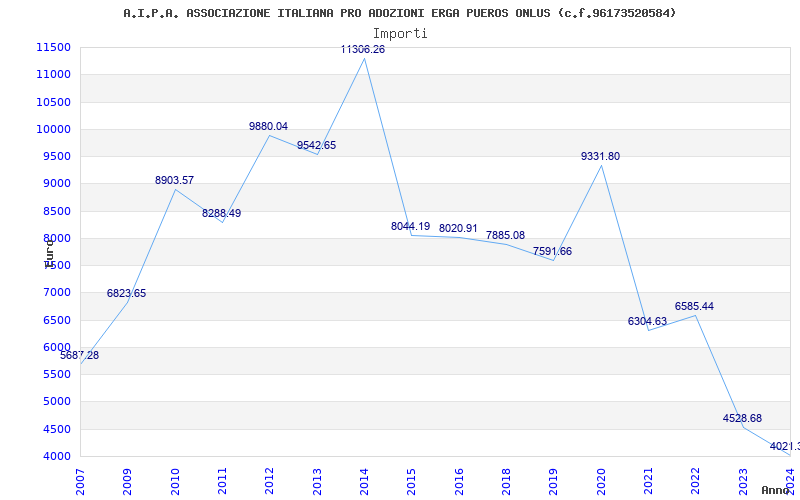
Task: Select the 5687.28 data label
Action: [80, 356]
